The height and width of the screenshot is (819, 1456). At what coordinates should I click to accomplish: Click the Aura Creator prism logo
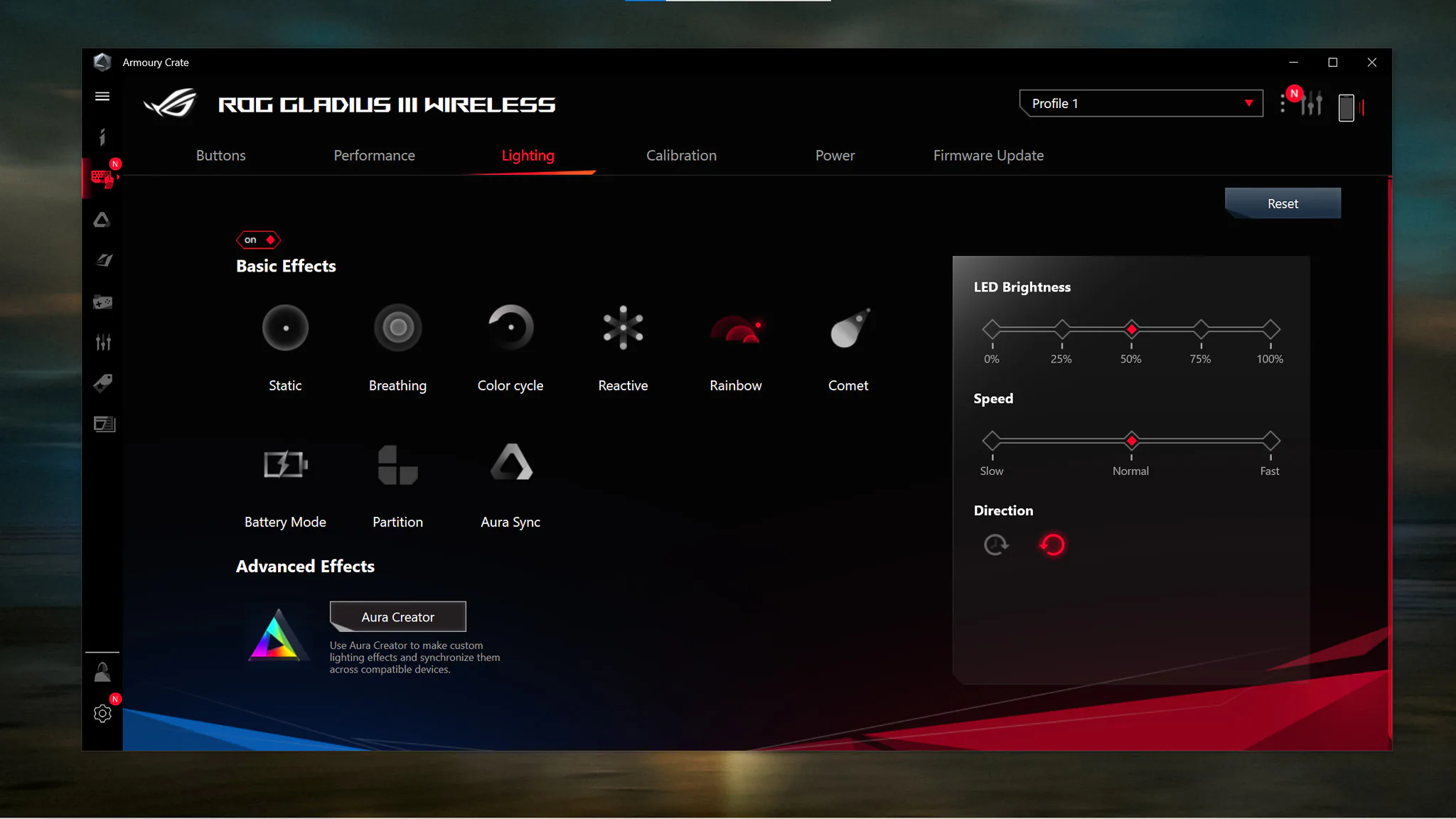277,635
